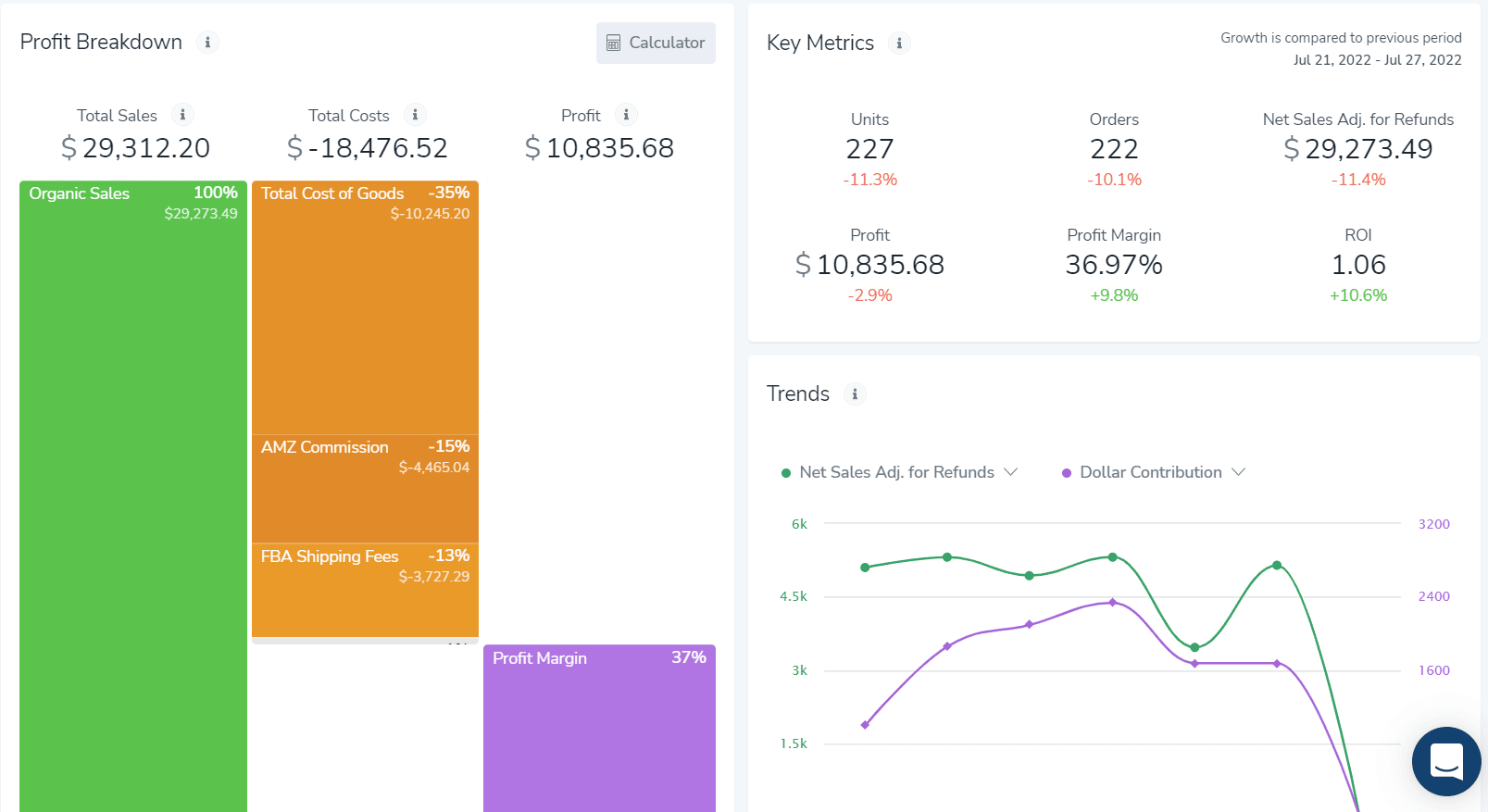Screen dimensions: 1488x812
Task: Expand the Dollar Contribution dropdown
Action: click(x=1238, y=472)
